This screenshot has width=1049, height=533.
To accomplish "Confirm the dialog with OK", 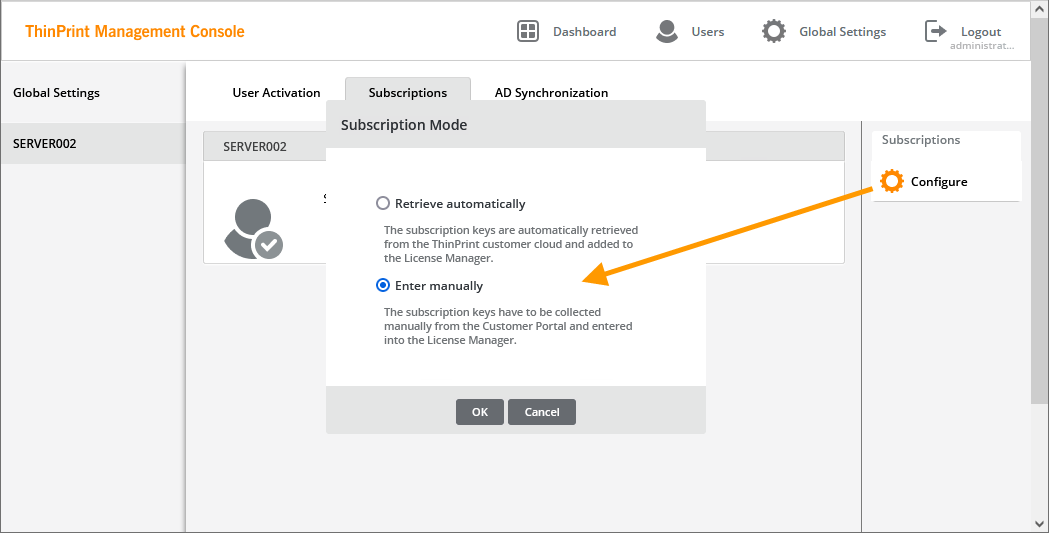I will point(480,412).
